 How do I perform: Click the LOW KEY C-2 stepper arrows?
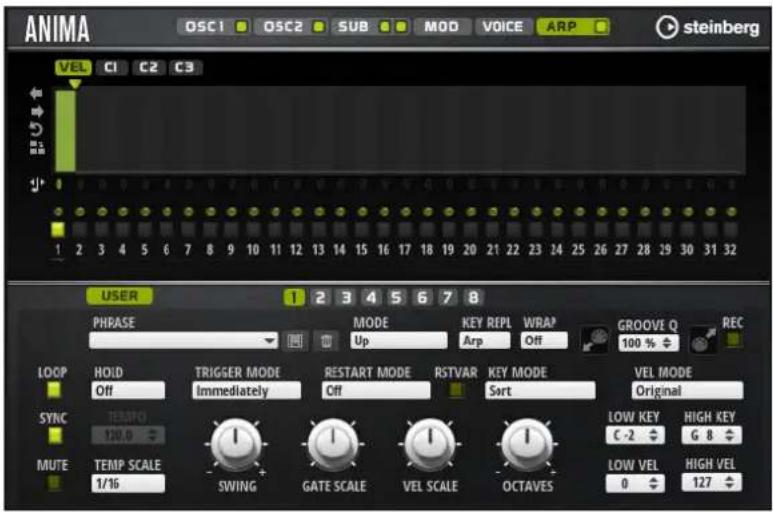click(653, 436)
